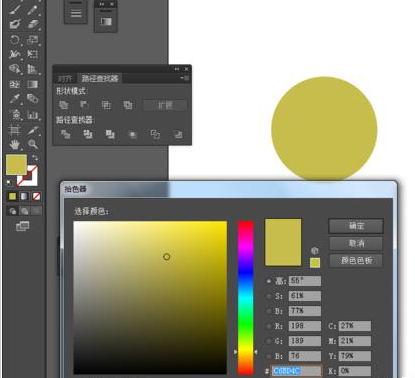Click Divide pathfinder icon
Viewport: 415px width, 378px height.
65,134
